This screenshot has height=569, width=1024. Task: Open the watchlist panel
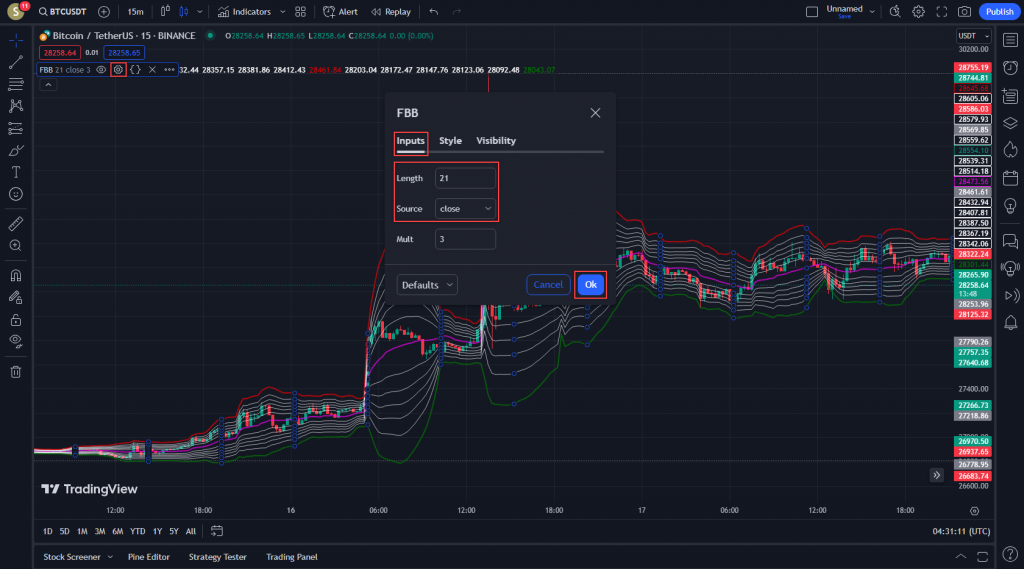point(1010,41)
